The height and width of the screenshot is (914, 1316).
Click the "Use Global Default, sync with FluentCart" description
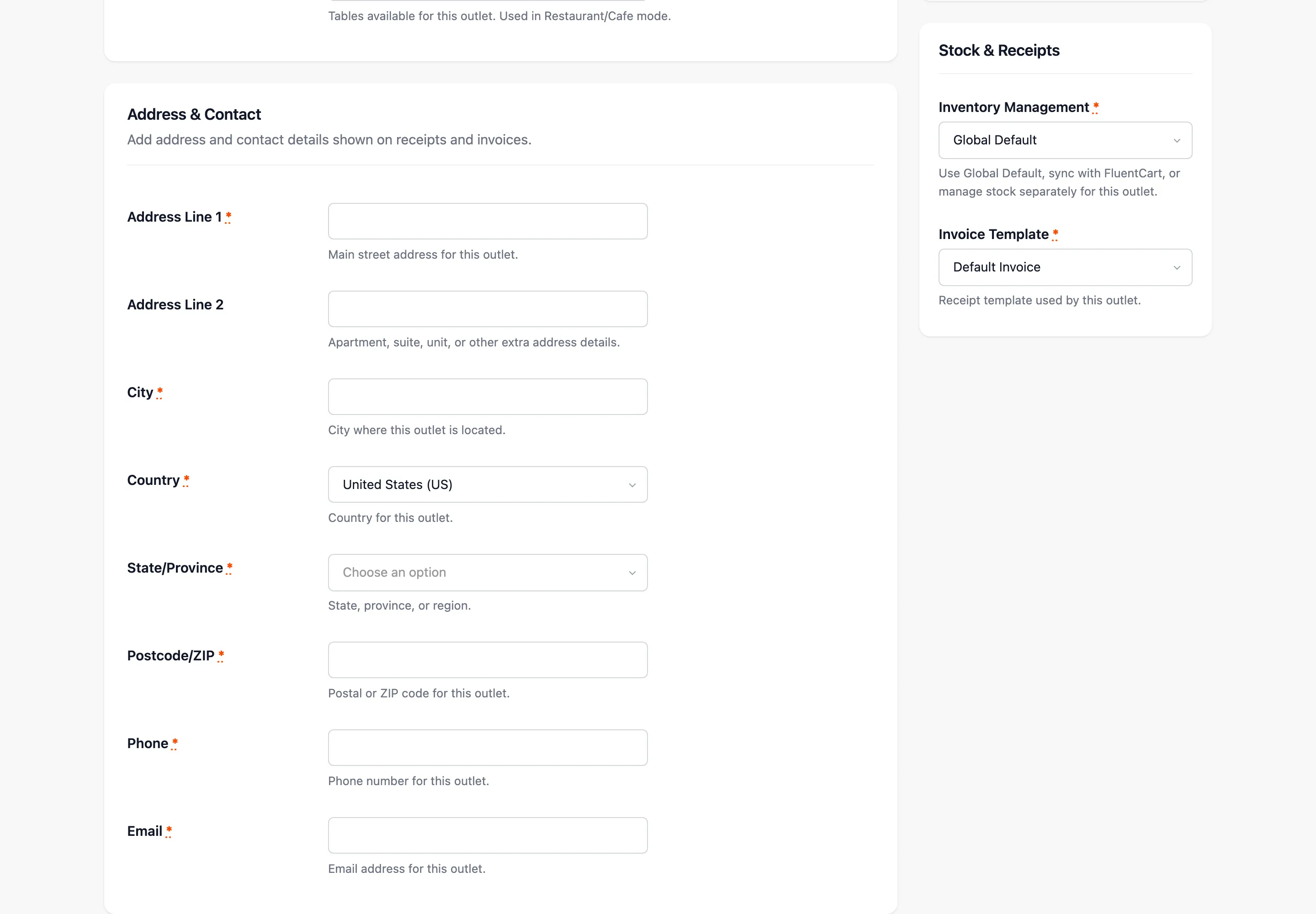(x=1060, y=183)
